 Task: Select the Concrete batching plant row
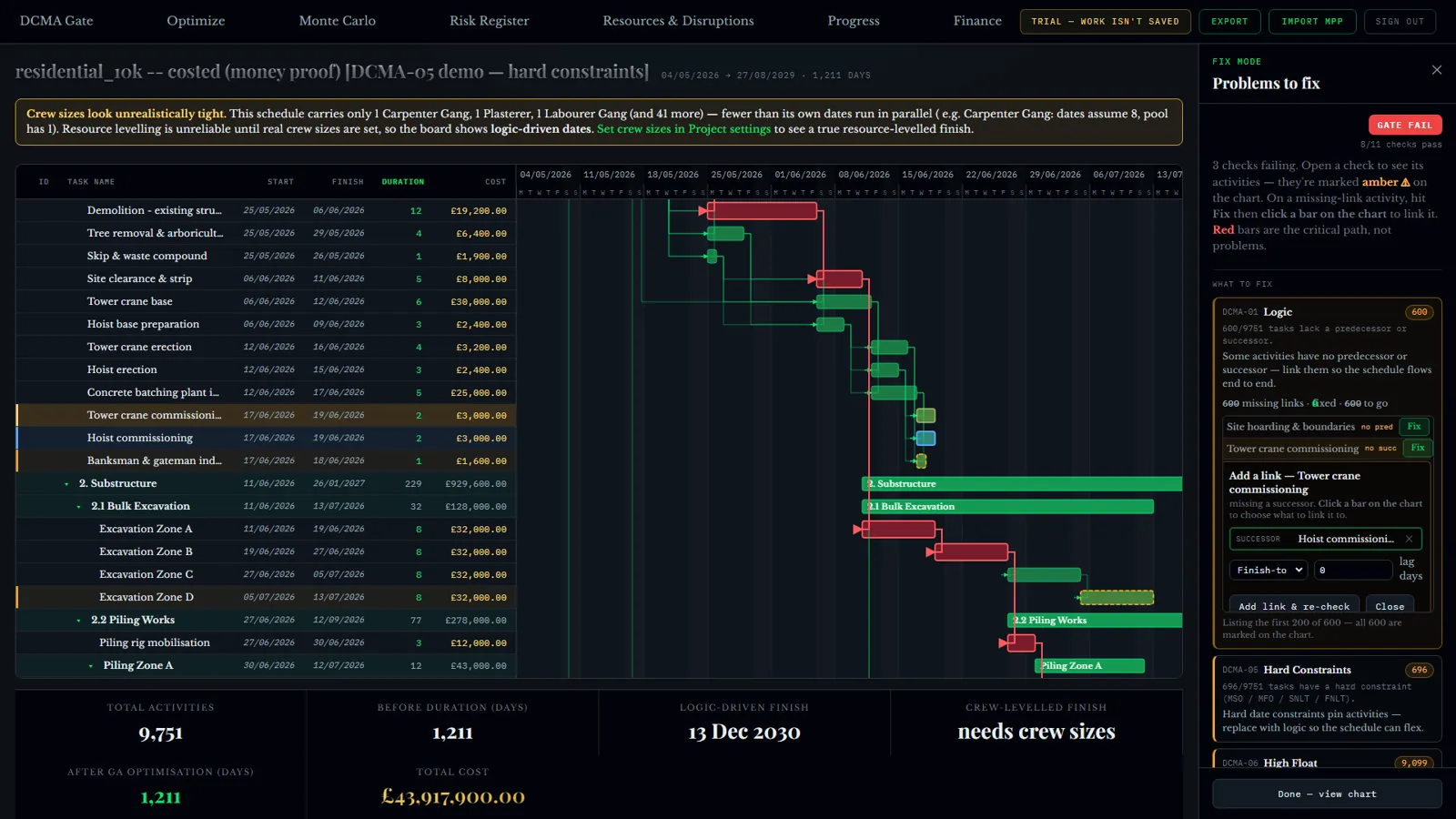pyautogui.click(x=266, y=392)
